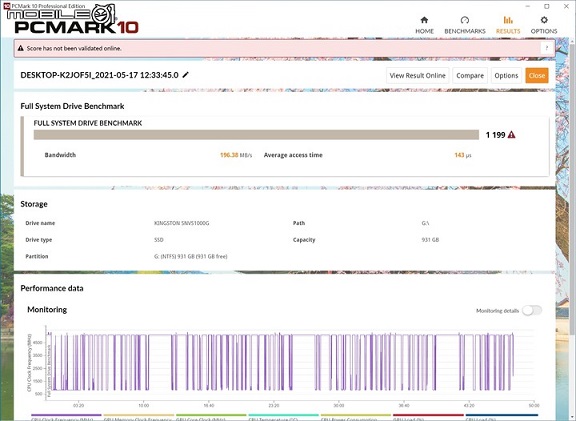576x421 pixels.
Task: Click the question mark help icon in banner
Action: (547, 48)
